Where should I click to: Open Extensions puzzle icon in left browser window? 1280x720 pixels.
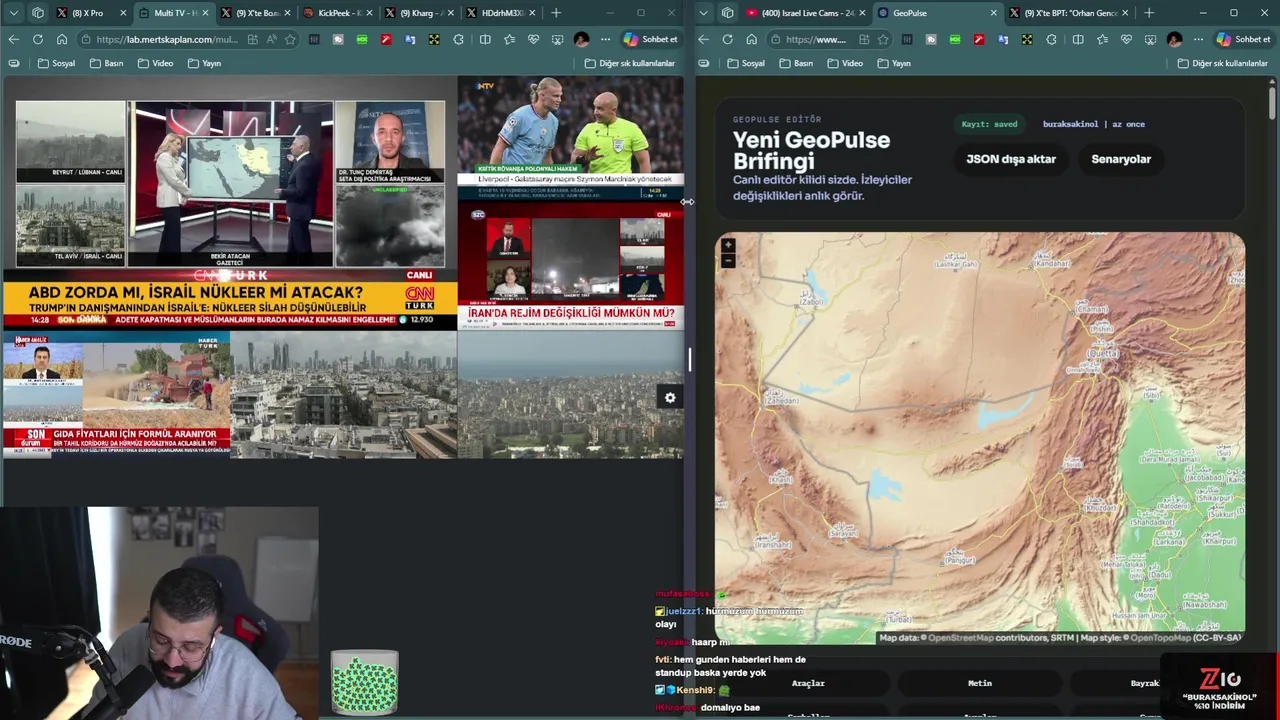click(458, 39)
